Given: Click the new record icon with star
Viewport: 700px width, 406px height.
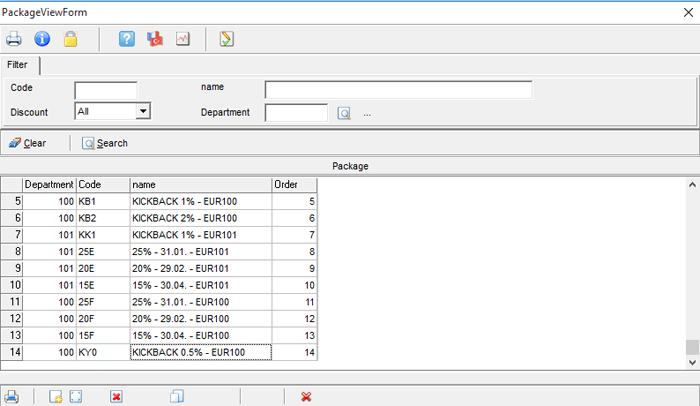Looking at the screenshot, I should (x=56, y=397).
